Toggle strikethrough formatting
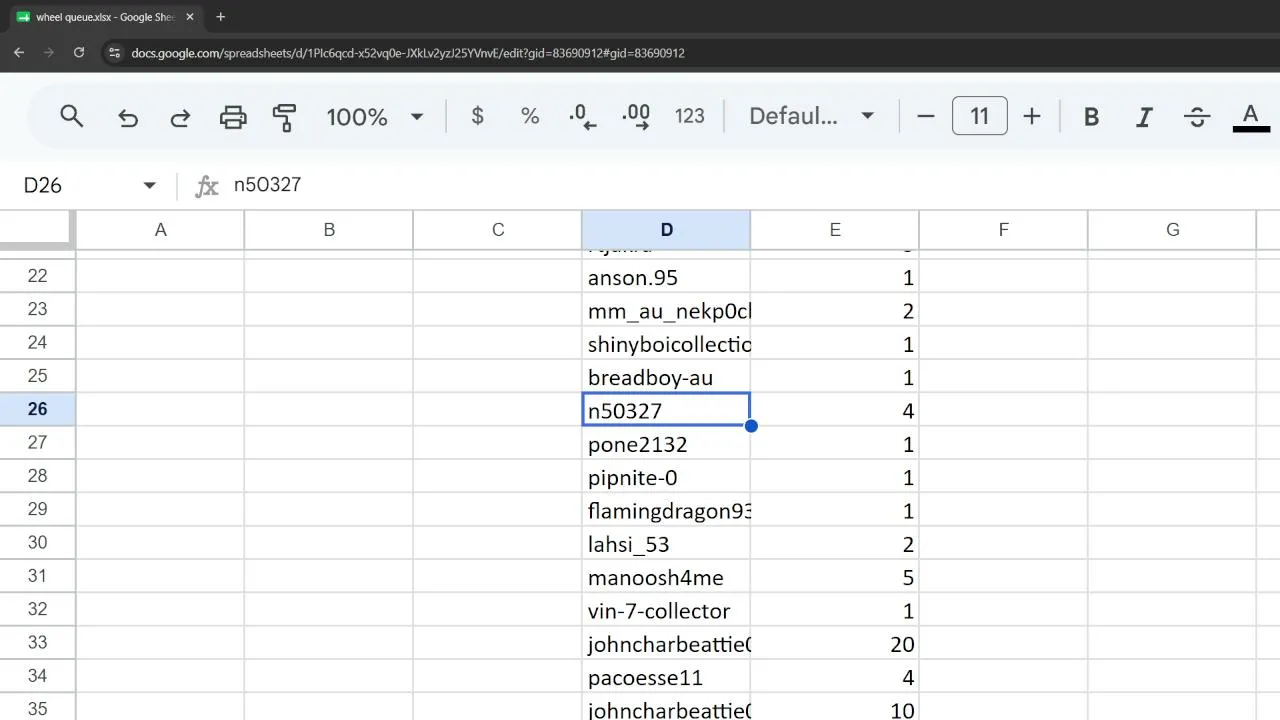This screenshot has width=1280, height=720. 1197,117
